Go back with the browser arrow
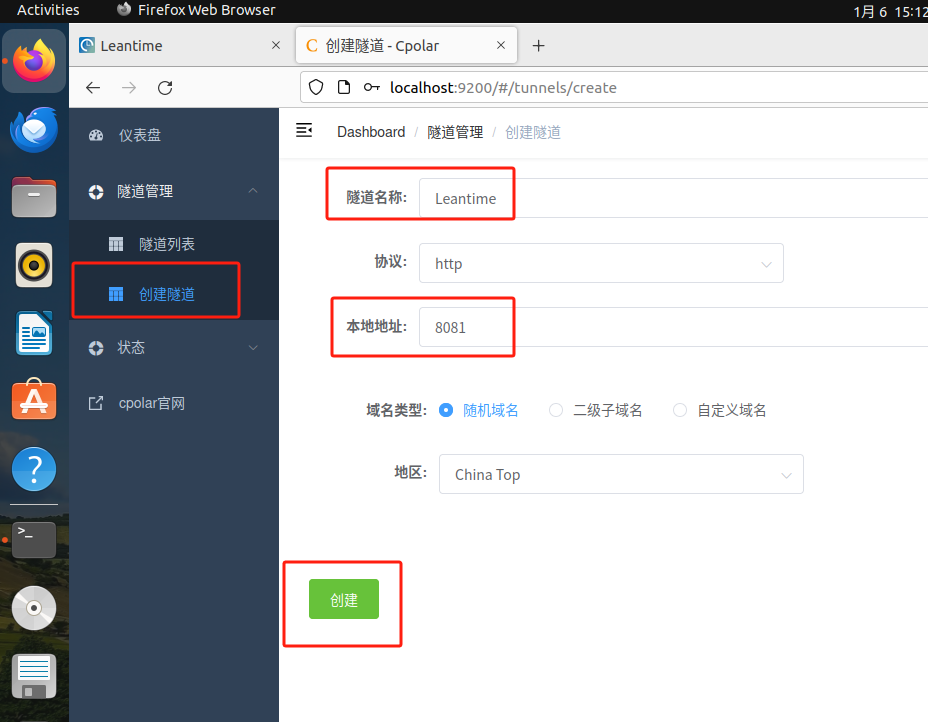928x722 pixels. coord(93,88)
